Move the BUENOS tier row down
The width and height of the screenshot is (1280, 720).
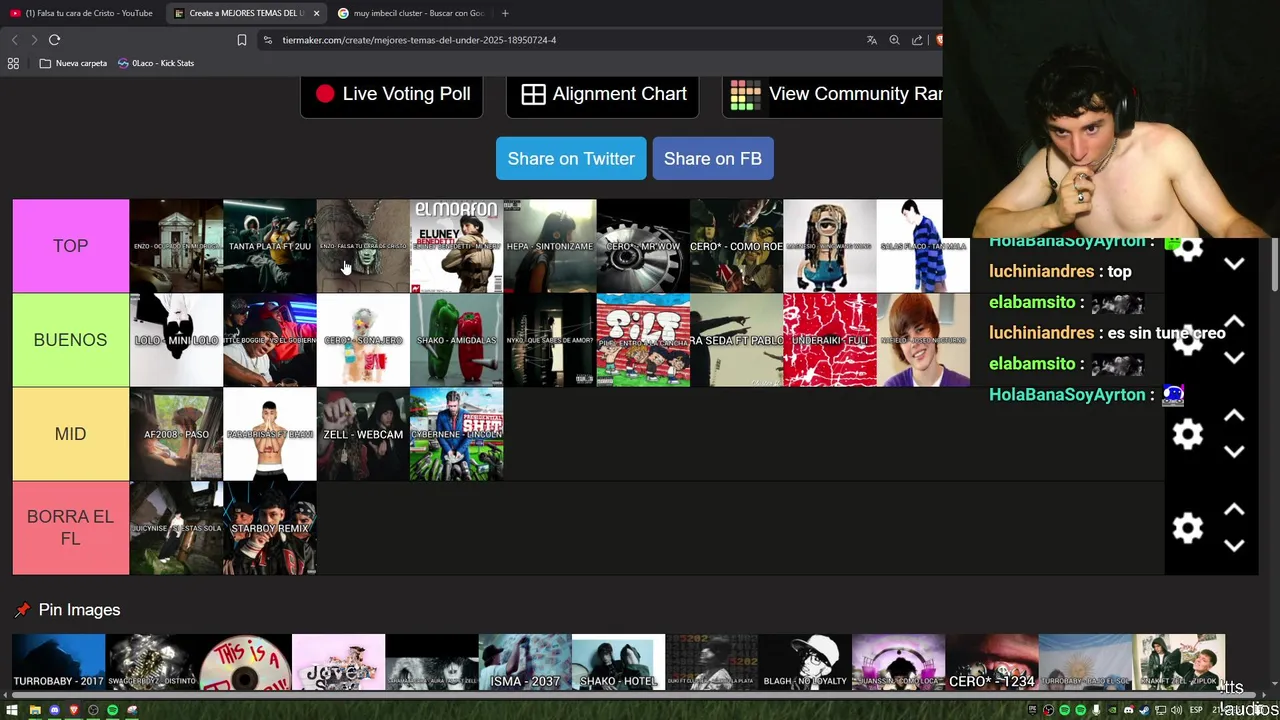(x=1234, y=358)
